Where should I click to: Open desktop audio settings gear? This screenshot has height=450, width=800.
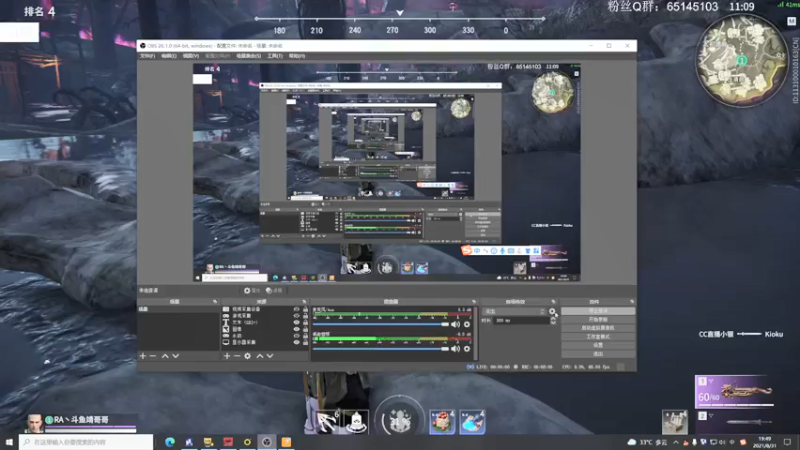tap(467, 349)
